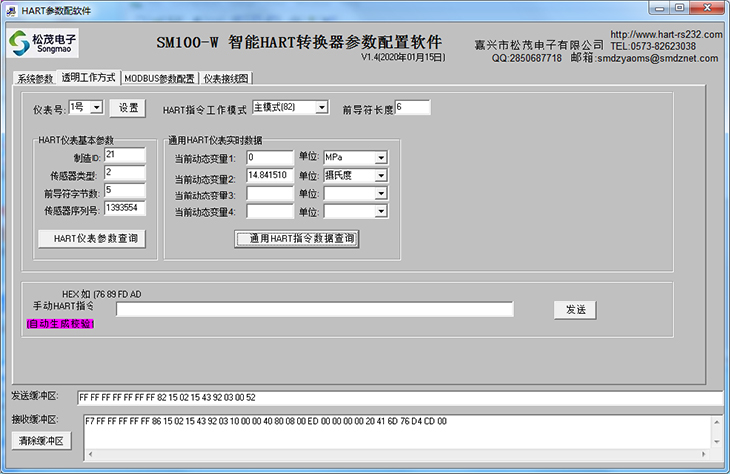This screenshot has height=474, width=730.
Task: Click receive buffer scroll down arrow
Action: point(716,441)
